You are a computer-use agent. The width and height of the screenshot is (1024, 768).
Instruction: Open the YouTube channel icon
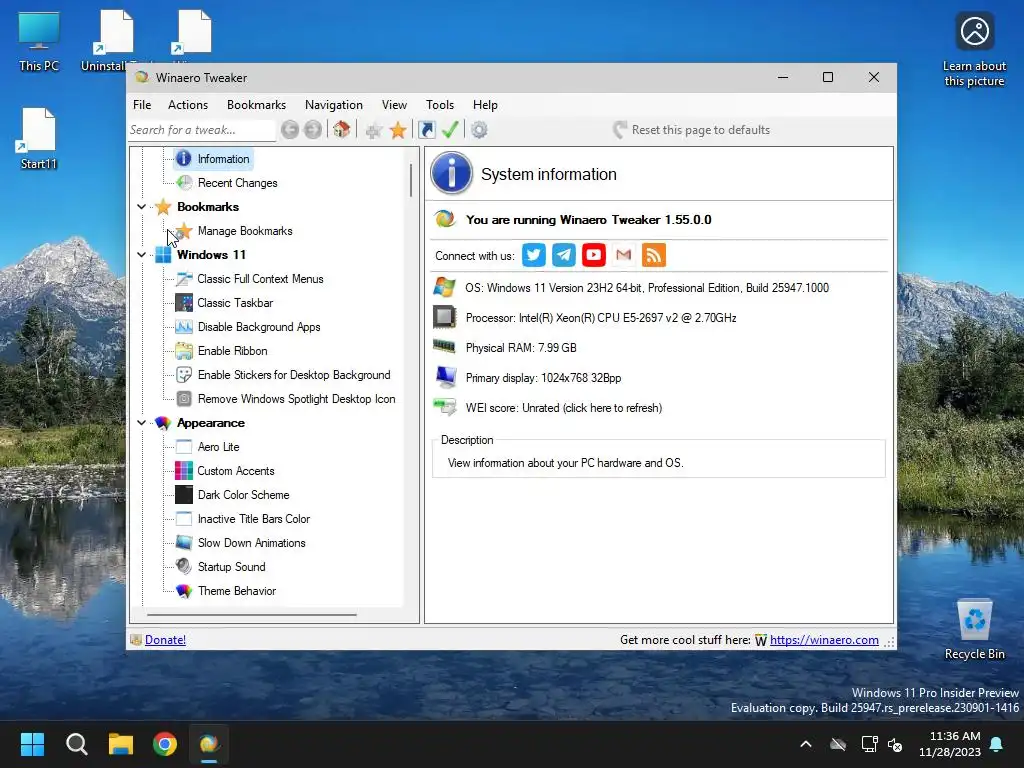pyautogui.click(x=594, y=255)
